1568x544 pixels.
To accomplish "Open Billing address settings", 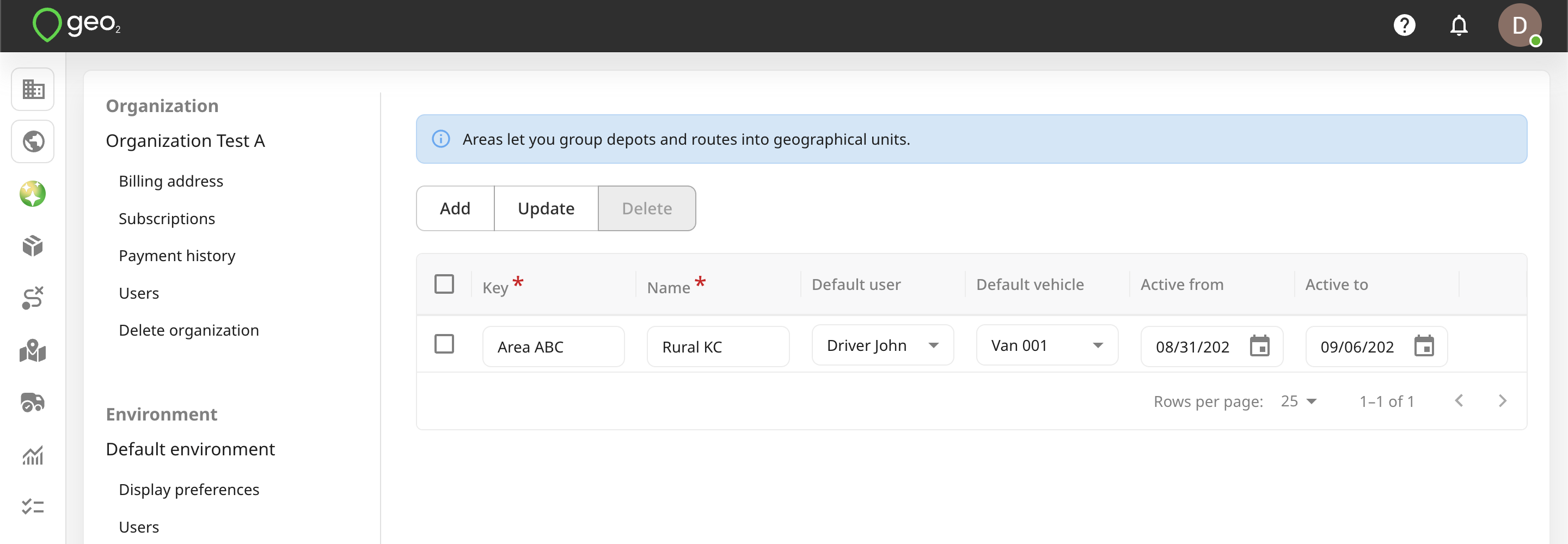I will pyautogui.click(x=171, y=181).
